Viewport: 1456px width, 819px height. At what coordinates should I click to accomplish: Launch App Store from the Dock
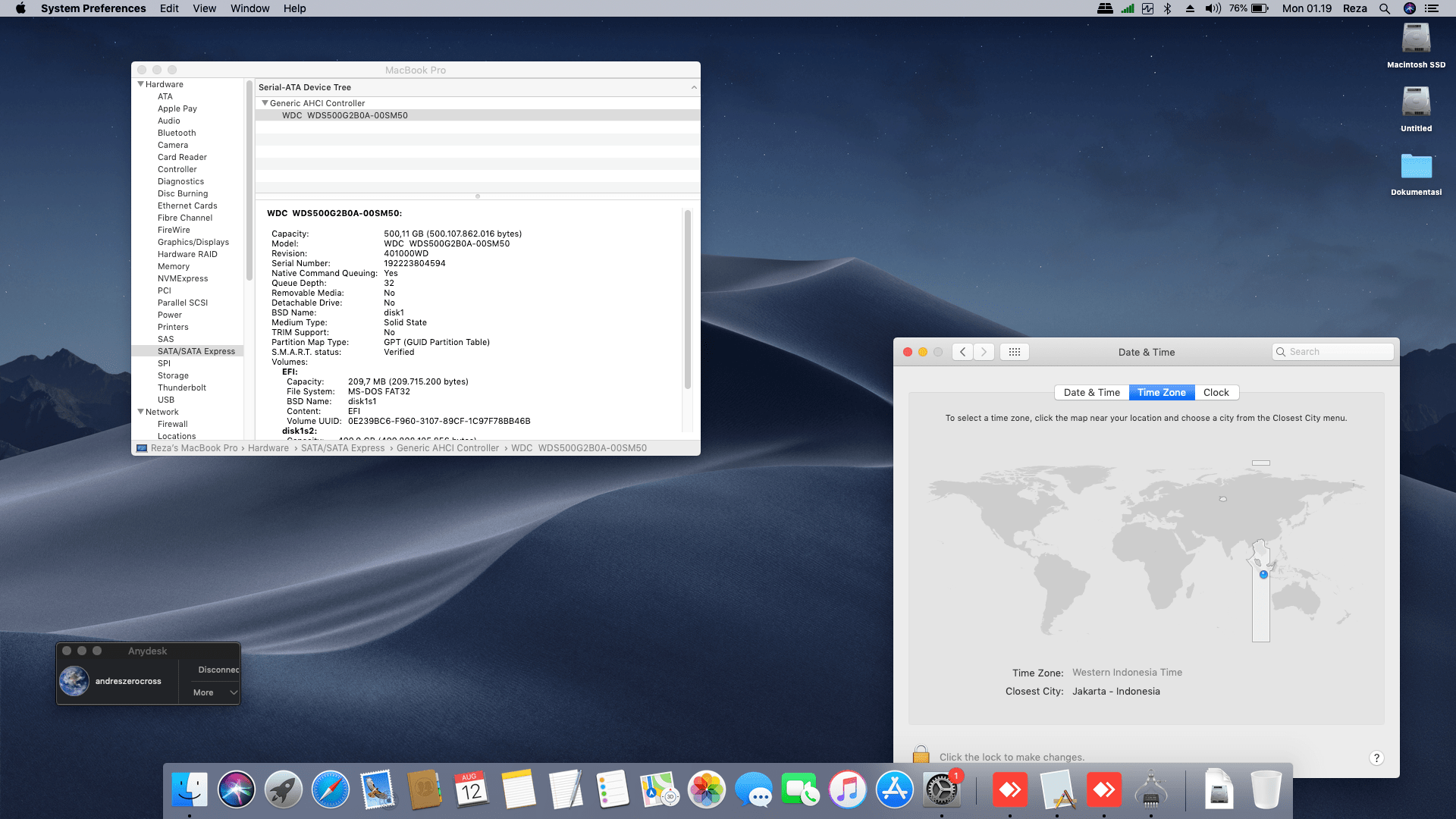[x=895, y=790]
